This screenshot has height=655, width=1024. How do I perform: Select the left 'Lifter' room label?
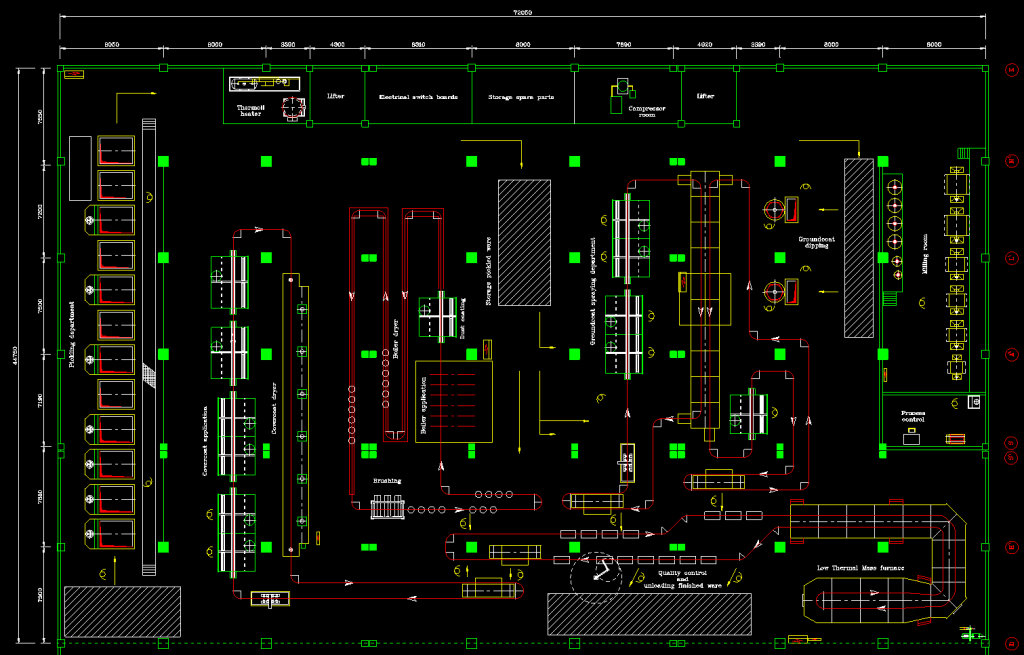[x=335, y=97]
